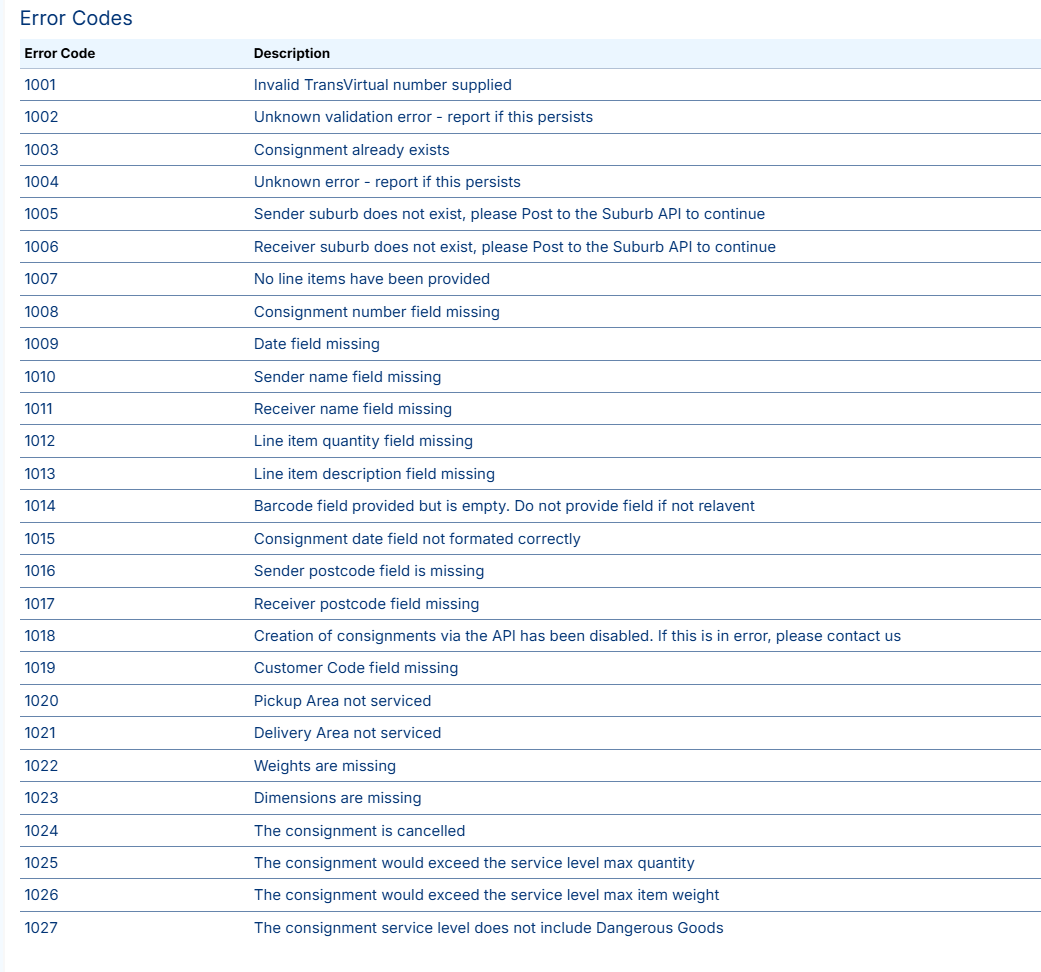The height and width of the screenshot is (972, 1041).
Task: Select error code 1003 cell
Action: pyautogui.click(x=41, y=150)
